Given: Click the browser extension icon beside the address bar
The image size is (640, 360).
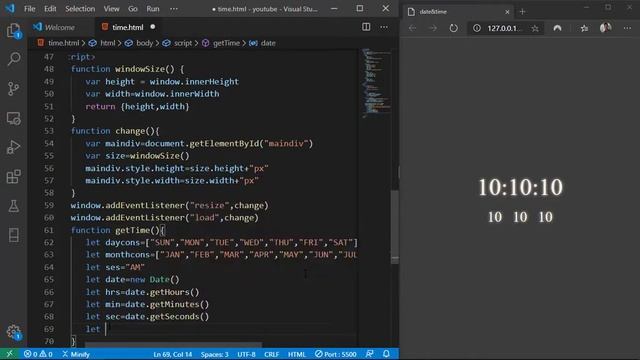Looking at the screenshot, I should (x=557, y=28).
